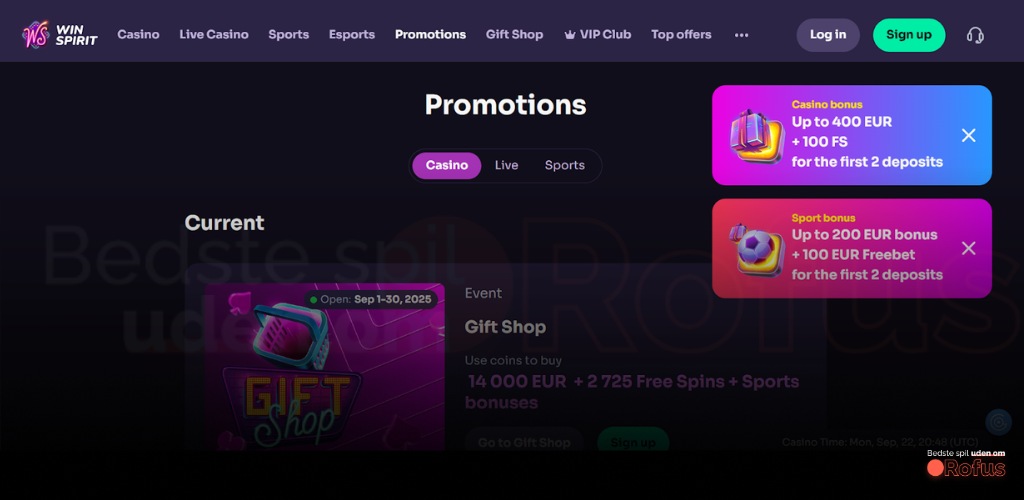Click the Log in button

(x=828, y=35)
